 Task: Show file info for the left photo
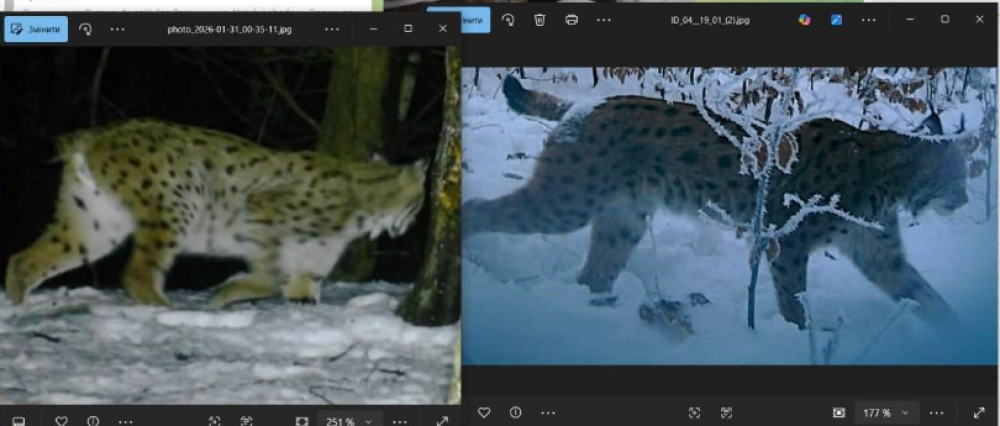pyautogui.click(x=93, y=421)
